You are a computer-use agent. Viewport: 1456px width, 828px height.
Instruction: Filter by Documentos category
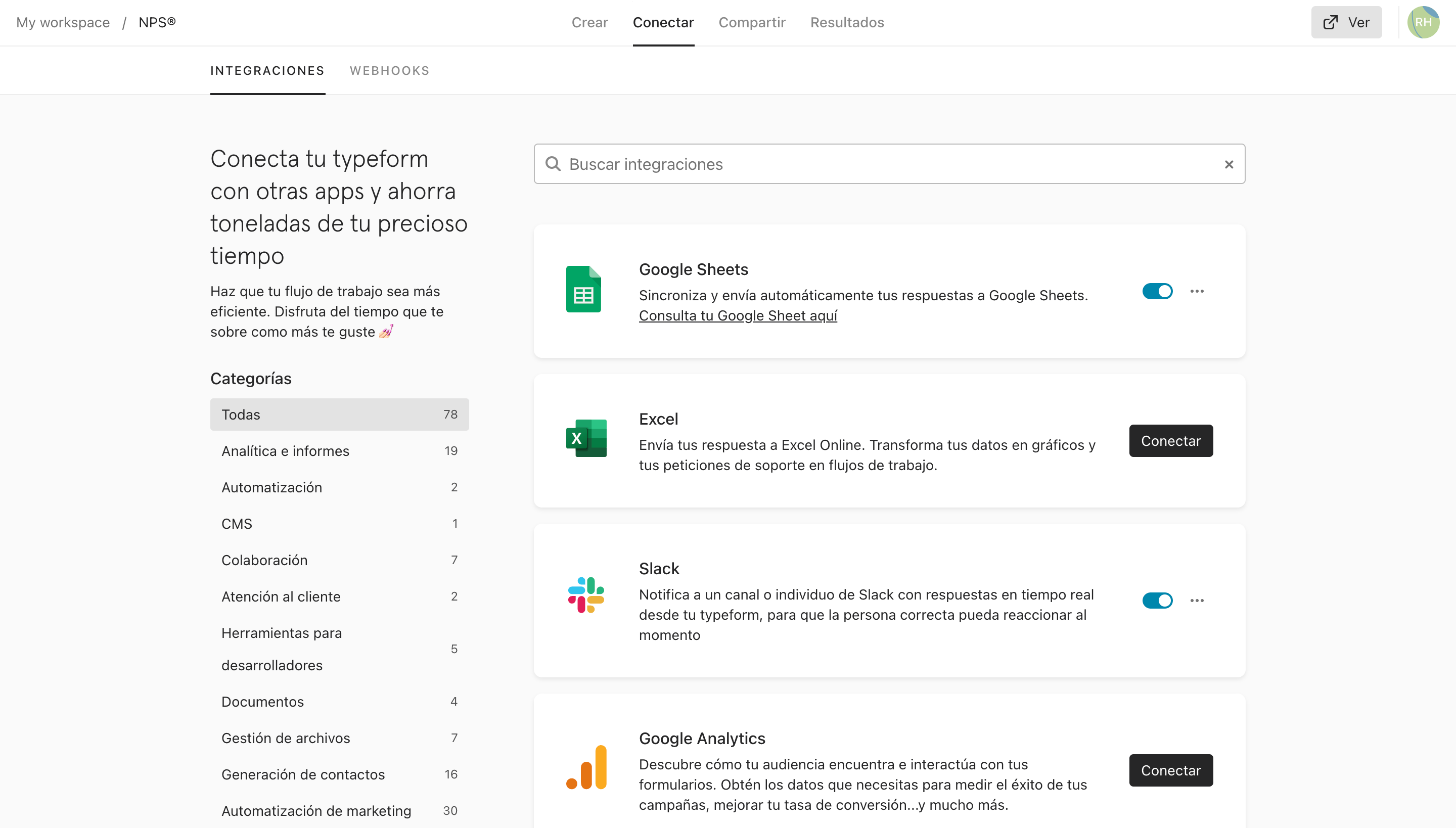point(340,702)
